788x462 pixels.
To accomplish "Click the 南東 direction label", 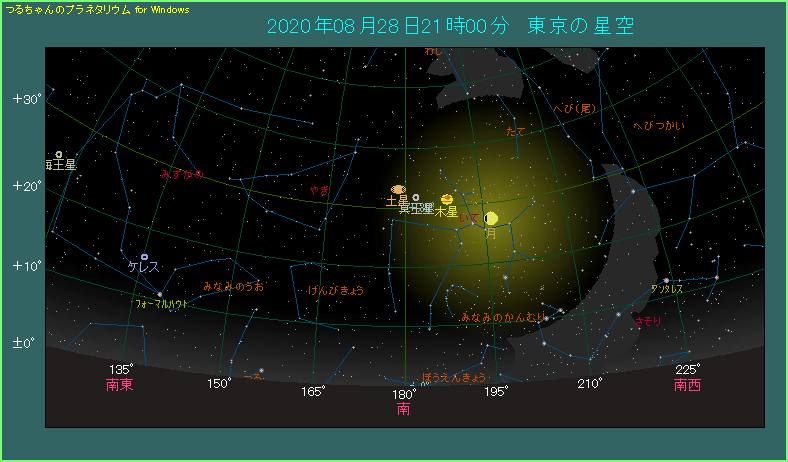I will point(119,385).
